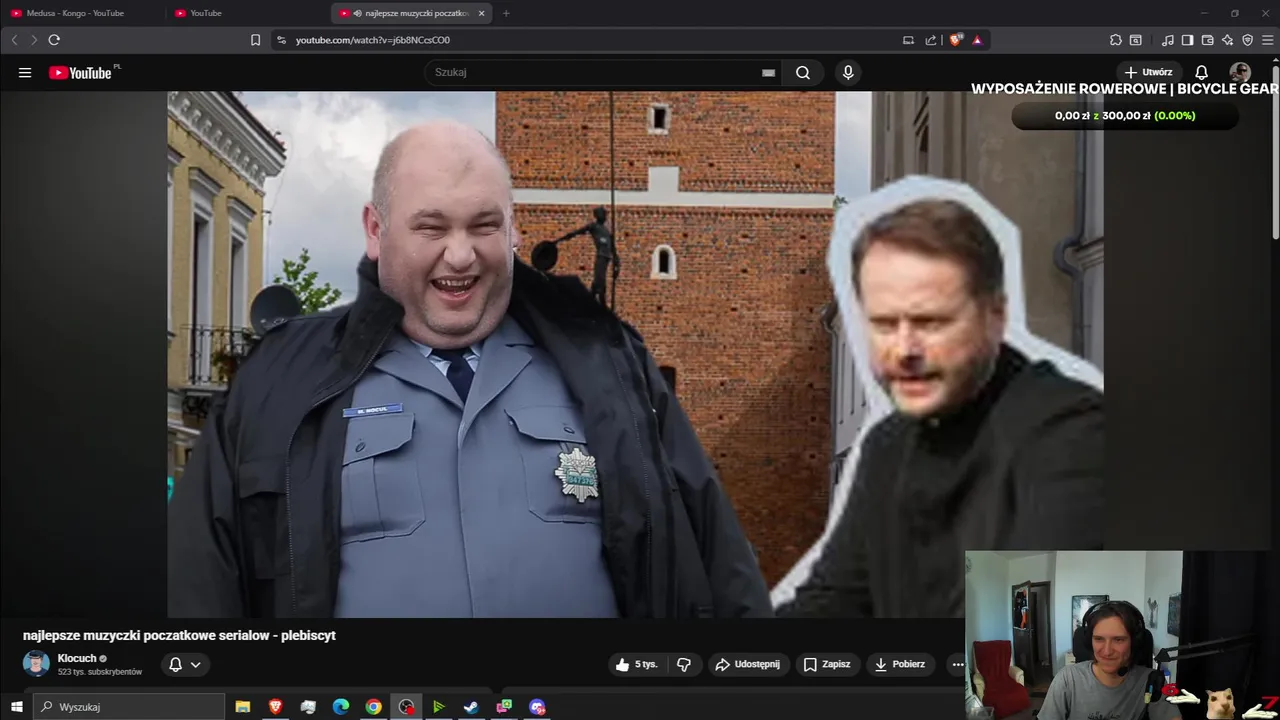Open the Brave VPN shield icon
This screenshot has height=720, width=1280.
(1247, 40)
